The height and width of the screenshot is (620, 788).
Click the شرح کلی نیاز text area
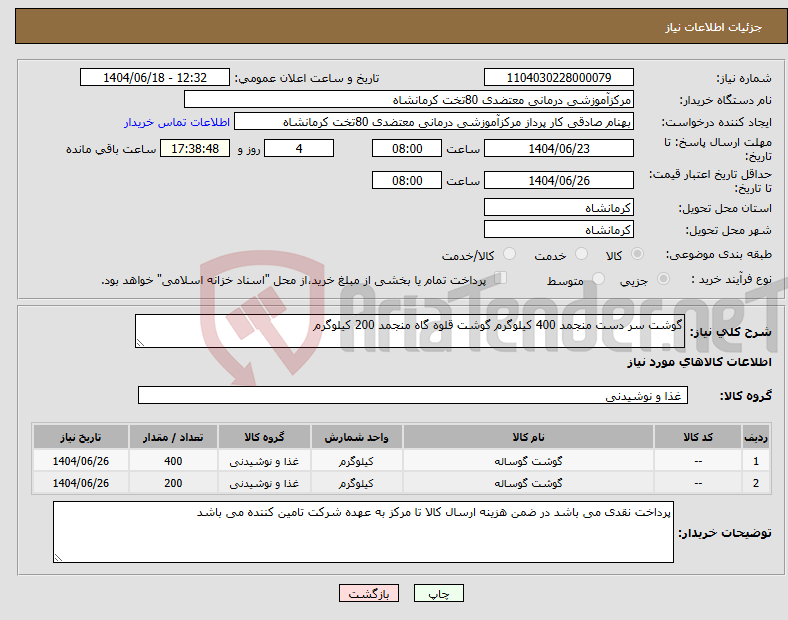pos(410,331)
